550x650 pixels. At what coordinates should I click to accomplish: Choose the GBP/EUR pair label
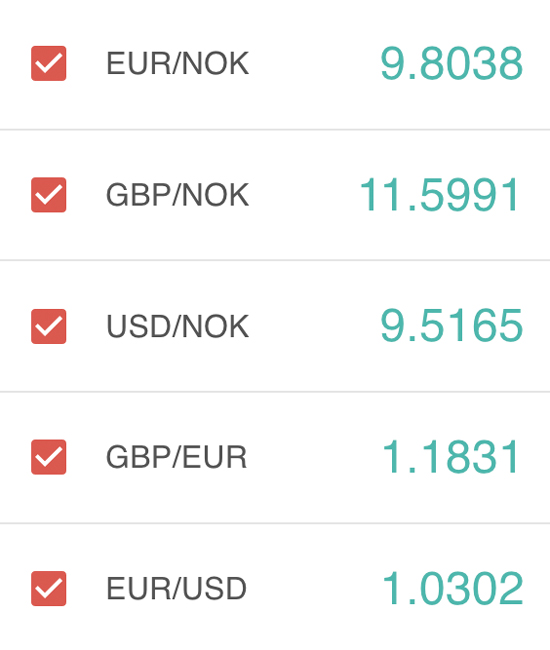pyautogui.click(x=177, y=457)
